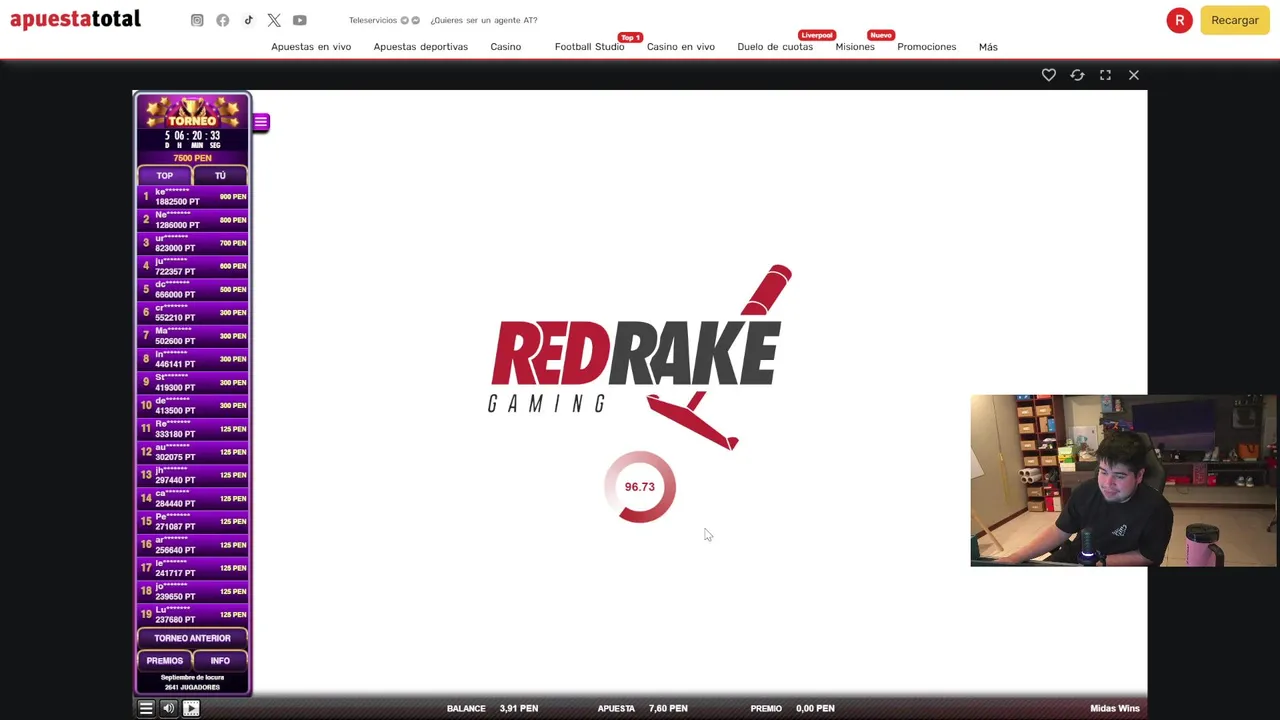The image size is (1280, 720).
Task: Click the 96.73 loading progress circle
Action: click(640, 487)
